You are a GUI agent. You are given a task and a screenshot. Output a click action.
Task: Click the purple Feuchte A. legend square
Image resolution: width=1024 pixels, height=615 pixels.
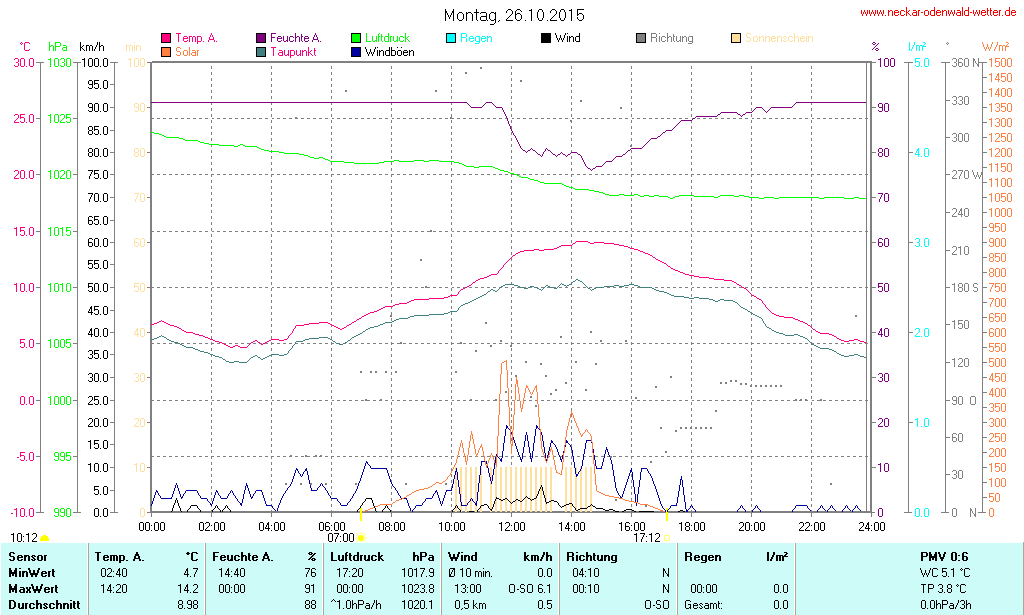(x=261, y=38)
